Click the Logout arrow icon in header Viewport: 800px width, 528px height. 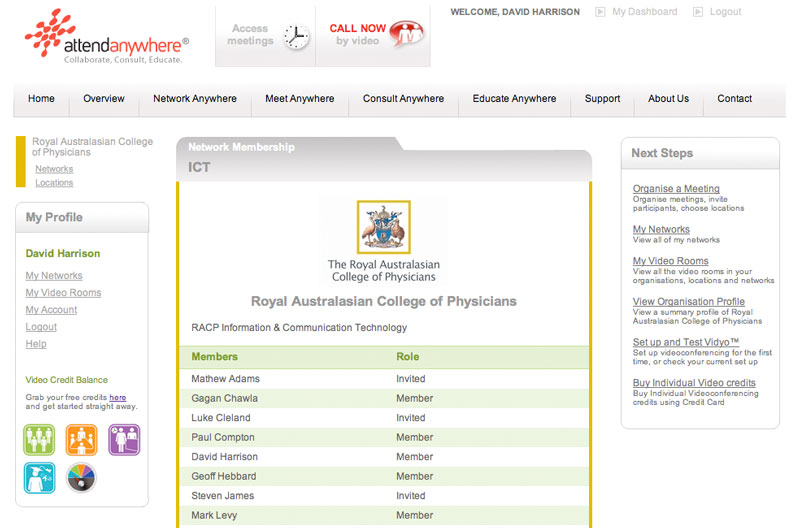[697, 12]
